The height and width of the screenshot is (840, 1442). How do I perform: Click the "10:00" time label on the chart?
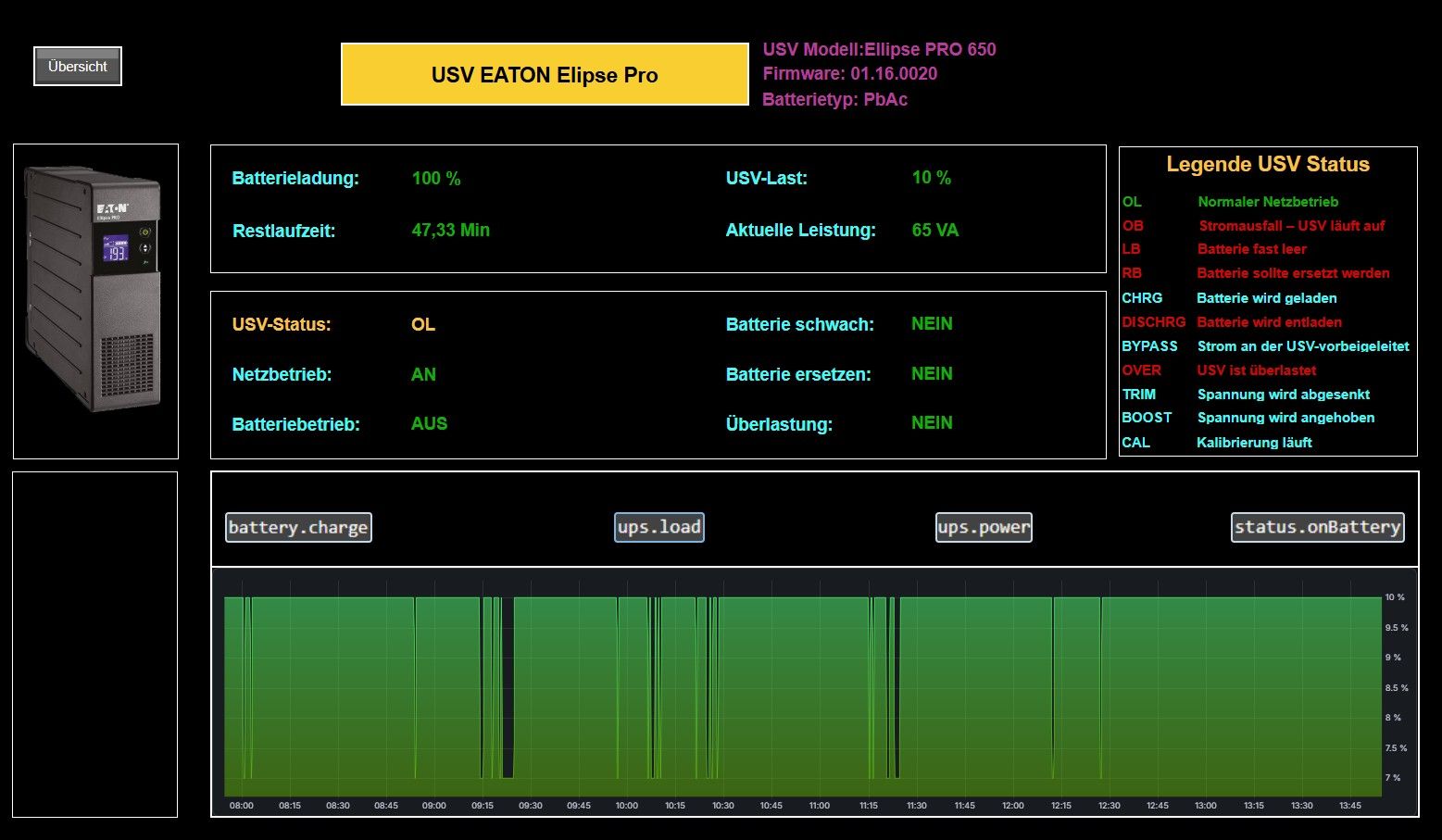click(x=627, y=806)
